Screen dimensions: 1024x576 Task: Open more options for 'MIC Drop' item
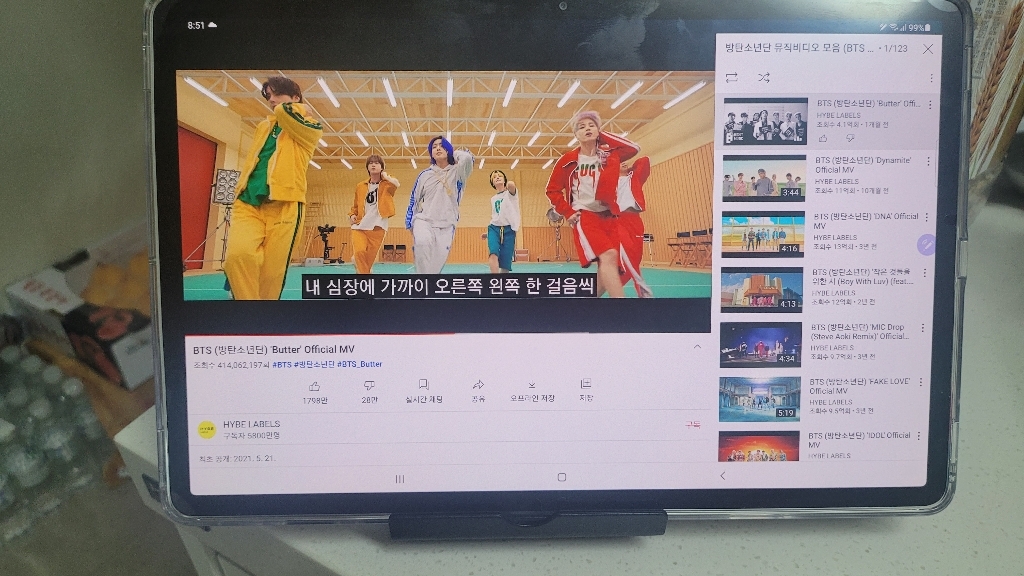point(922,328)
